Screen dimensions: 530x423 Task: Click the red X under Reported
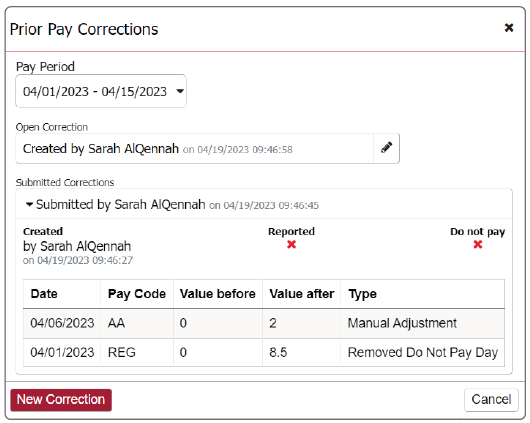291,244
